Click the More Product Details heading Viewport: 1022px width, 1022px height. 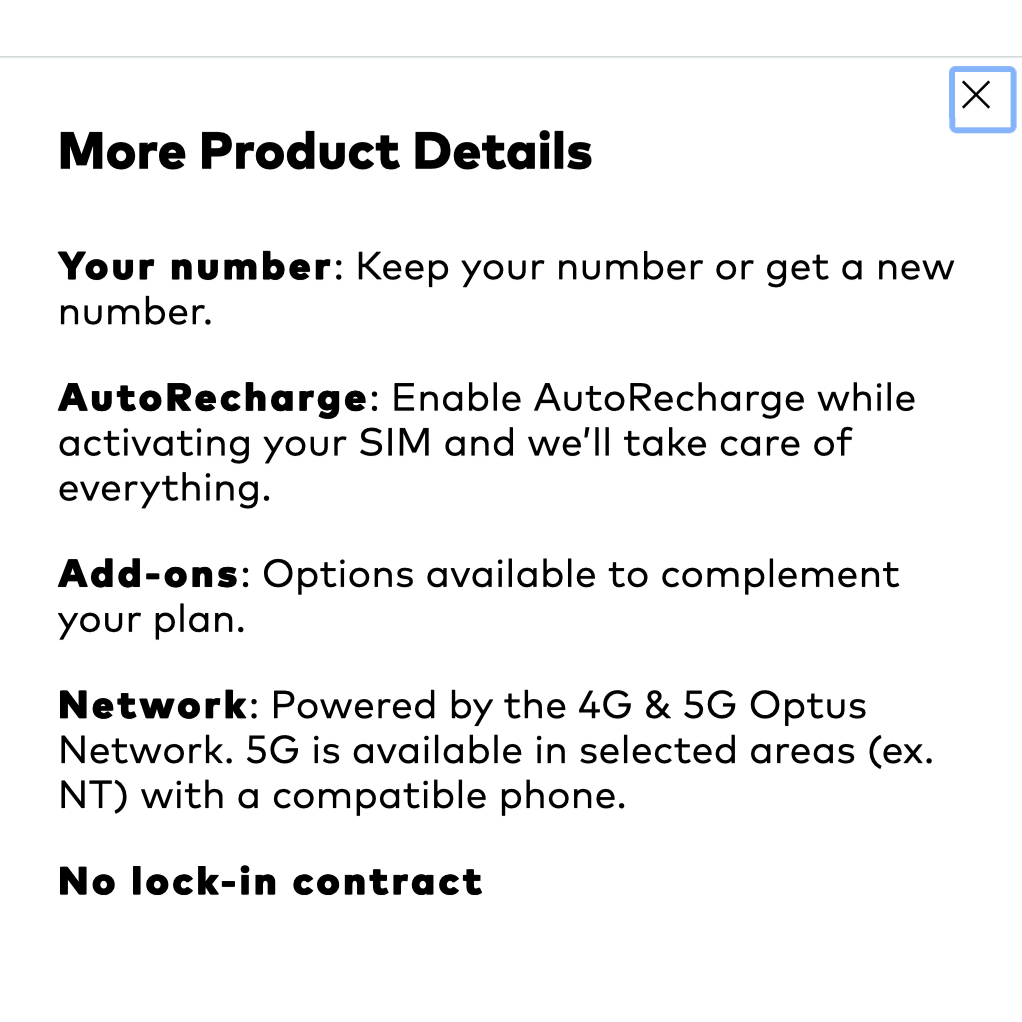click(325, 152)
